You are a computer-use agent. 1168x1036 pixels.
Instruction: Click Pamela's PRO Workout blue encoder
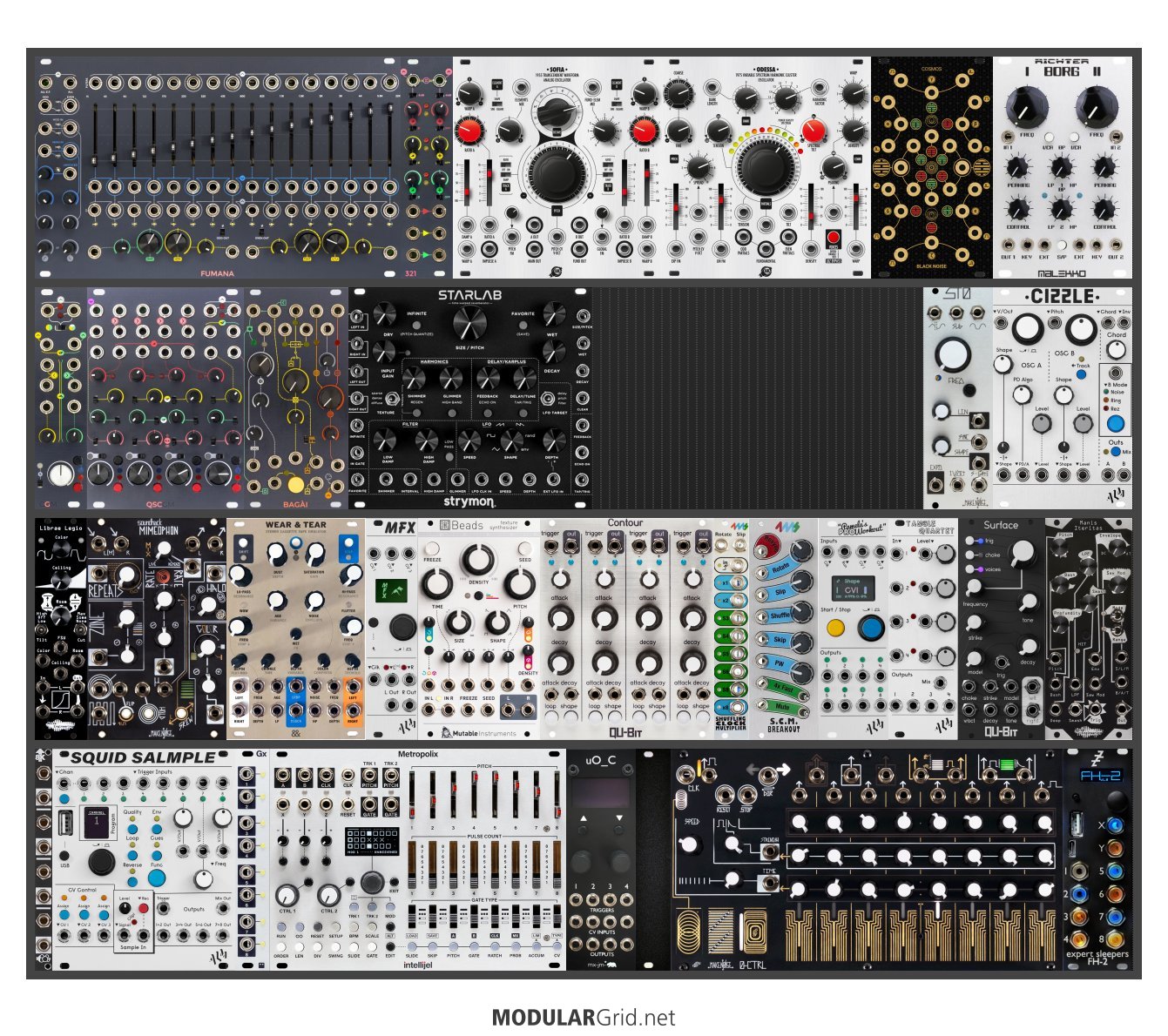[869, 628]
